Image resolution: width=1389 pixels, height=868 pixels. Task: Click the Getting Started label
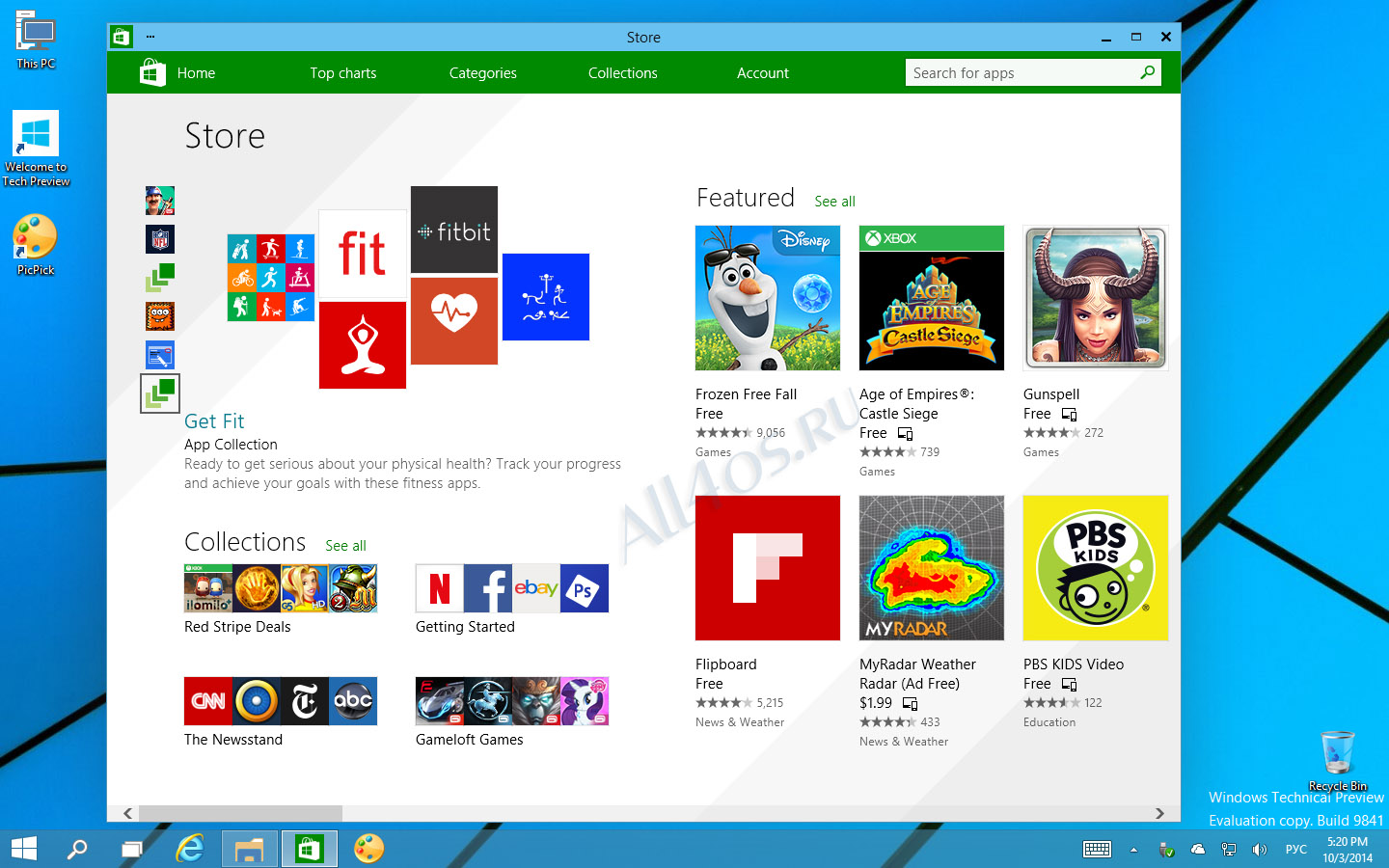[465, 627]
